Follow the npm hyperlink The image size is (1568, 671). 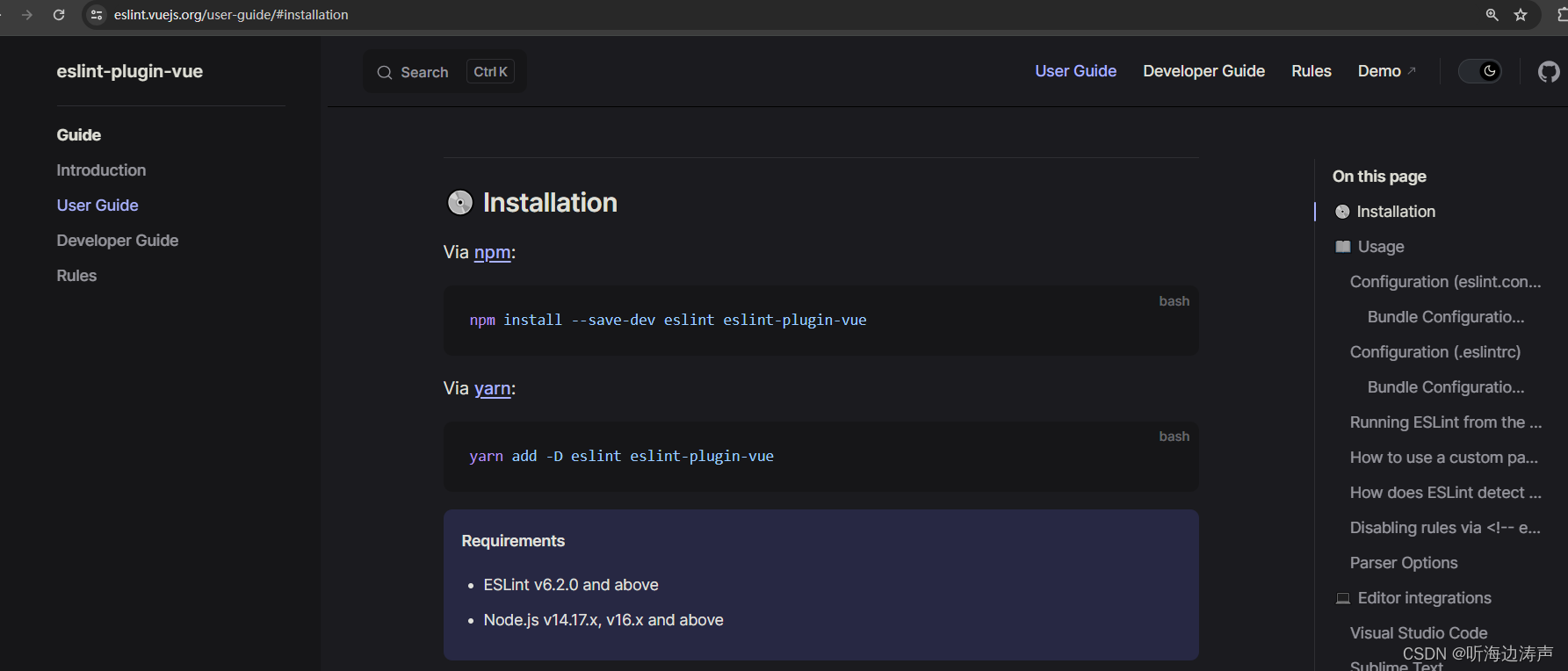point(493,253)
